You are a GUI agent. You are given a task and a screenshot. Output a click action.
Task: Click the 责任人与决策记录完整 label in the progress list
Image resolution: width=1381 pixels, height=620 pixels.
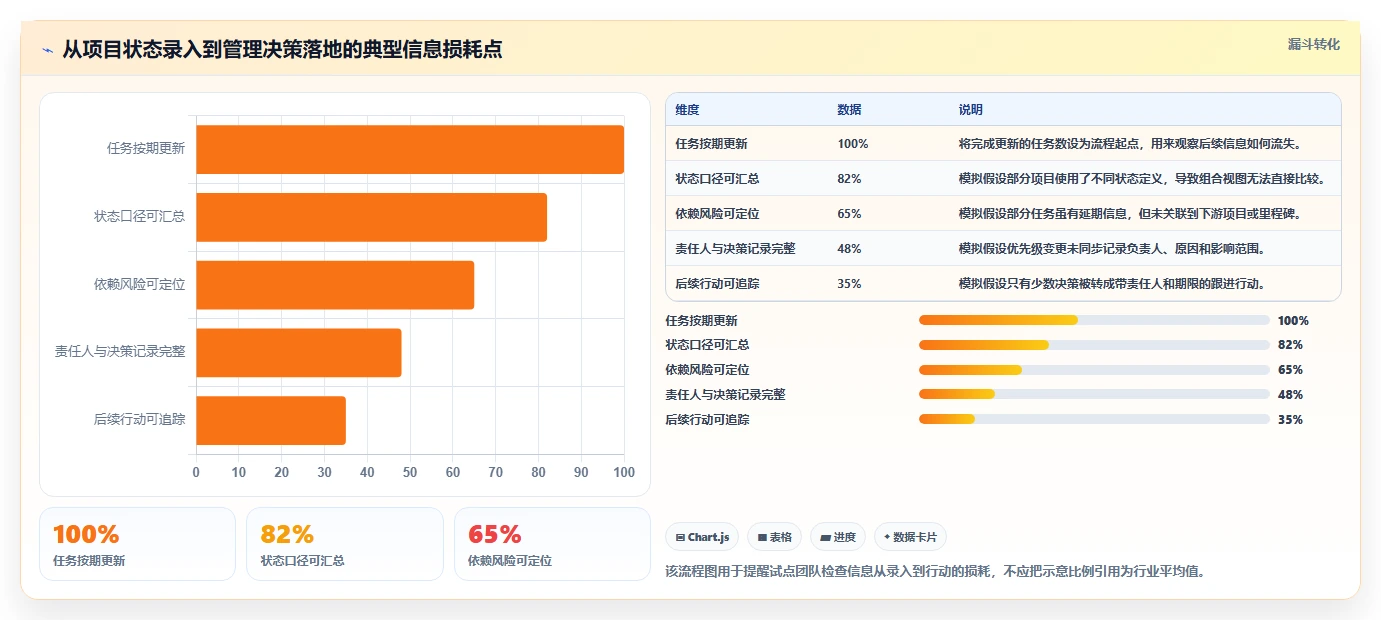726,395
